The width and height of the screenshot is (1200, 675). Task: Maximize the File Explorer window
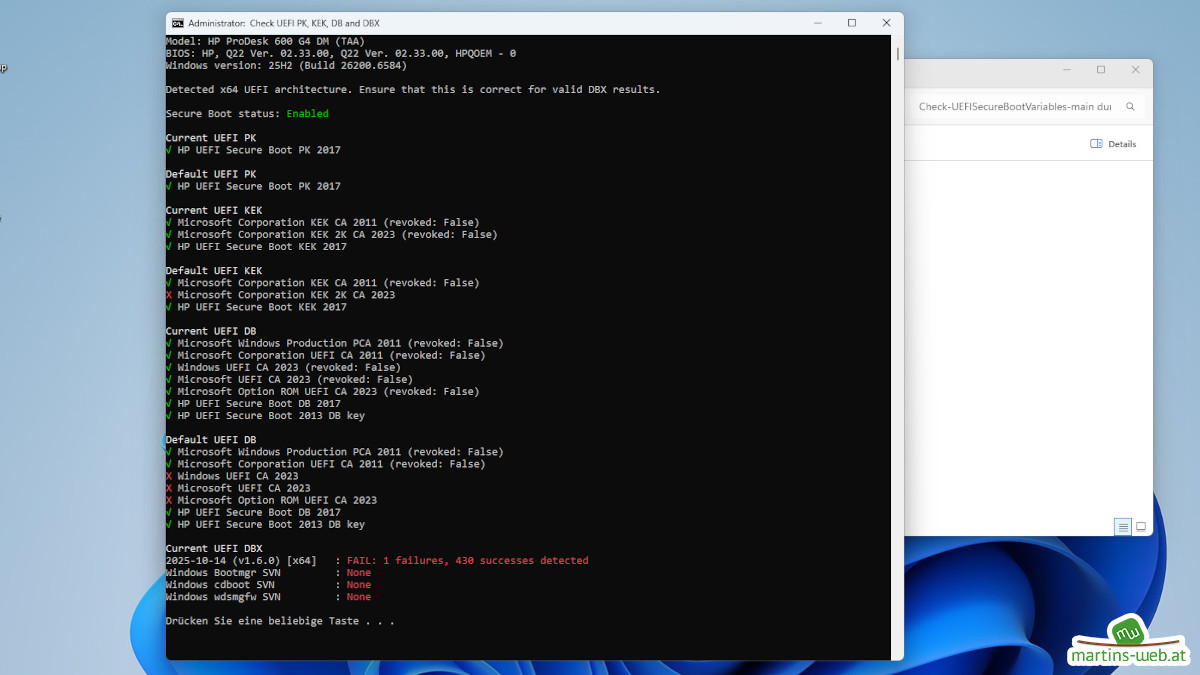click(1101, 70)
